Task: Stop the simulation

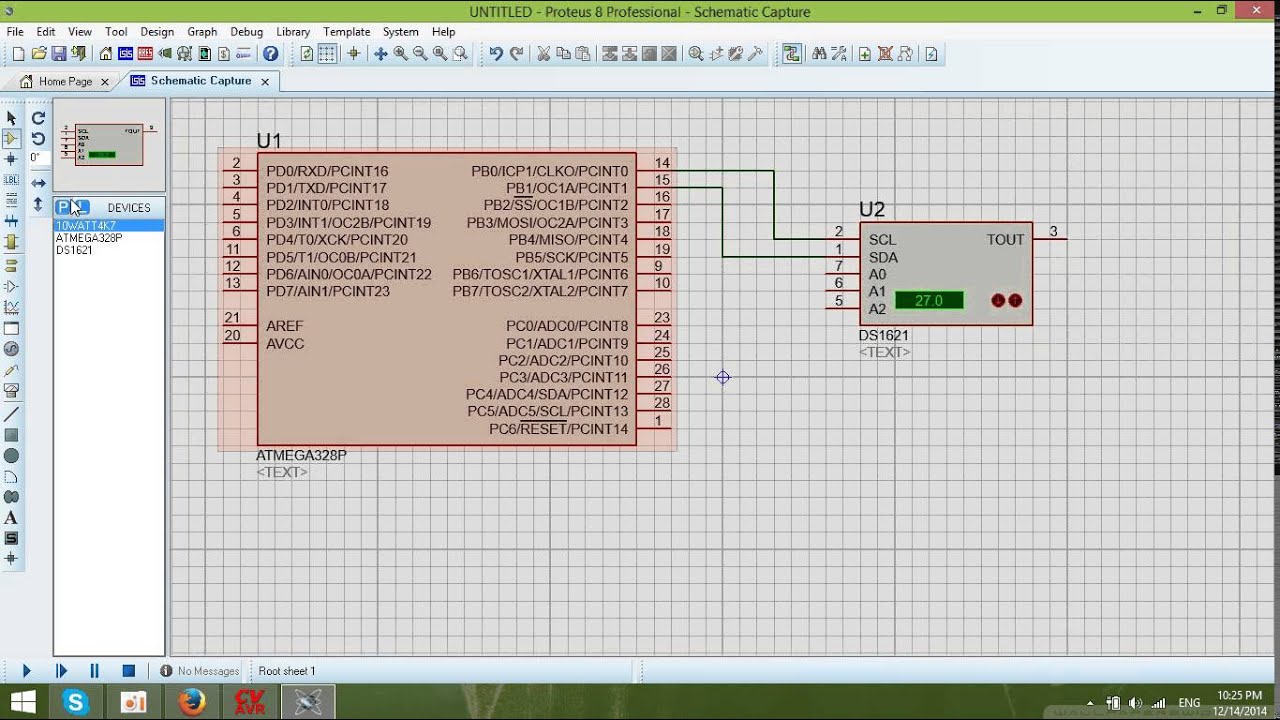Action: 128,671
